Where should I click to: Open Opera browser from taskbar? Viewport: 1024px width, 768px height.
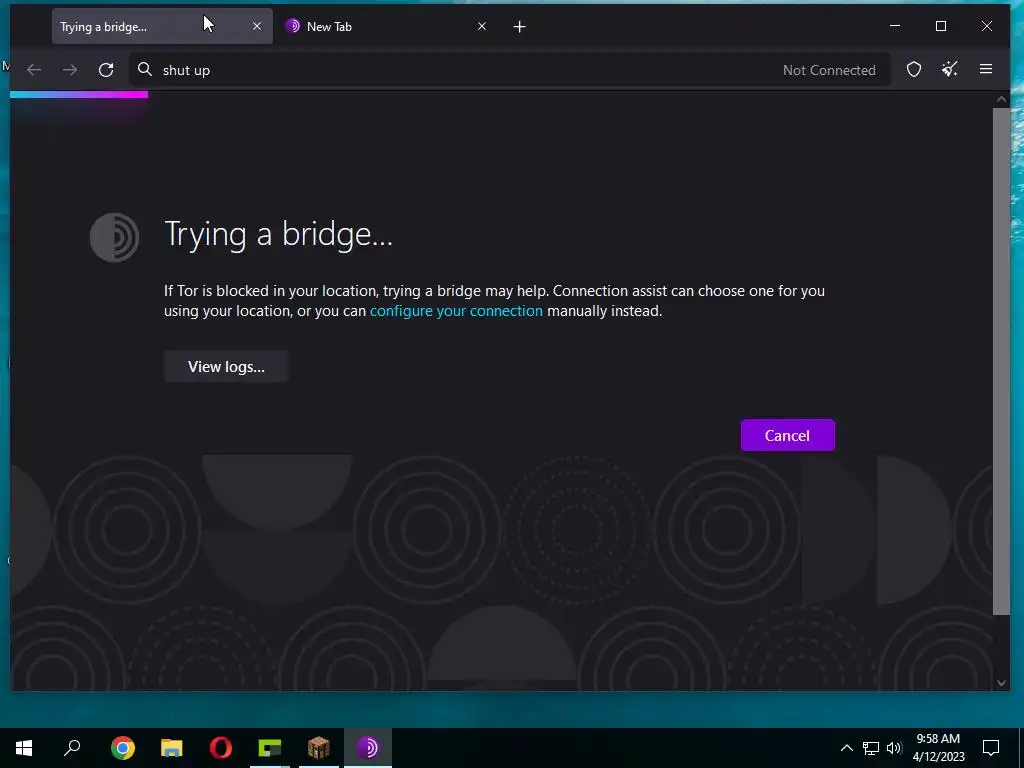tap(221, 748)
